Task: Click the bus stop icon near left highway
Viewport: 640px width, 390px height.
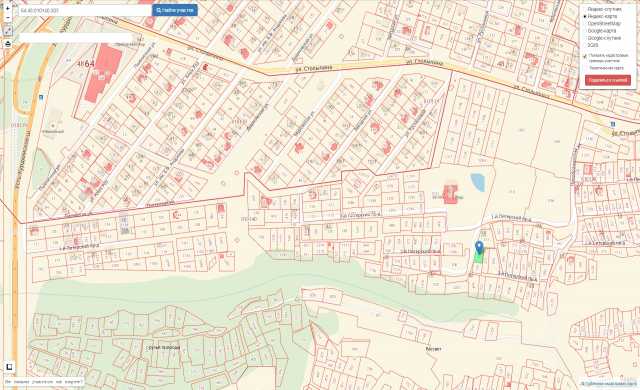Action: (x=41, y=98)
